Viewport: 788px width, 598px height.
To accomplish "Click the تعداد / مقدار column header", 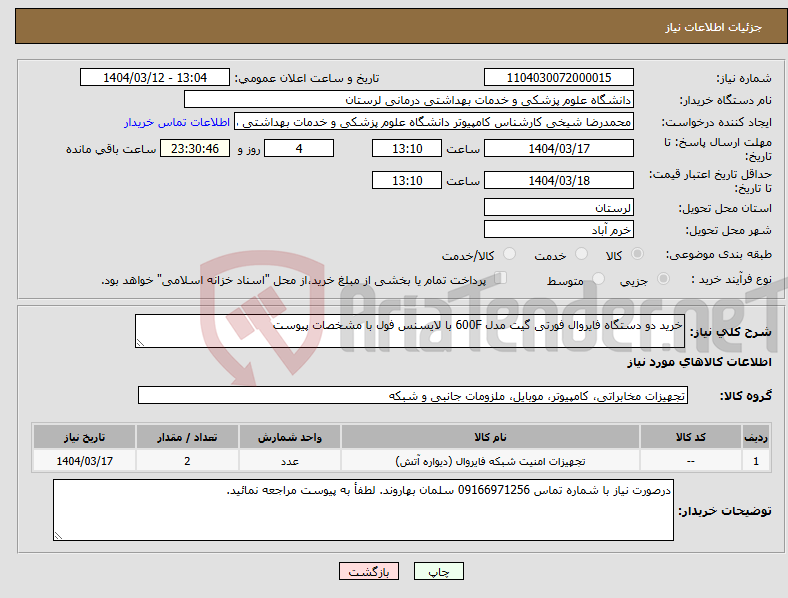I will click(x=187, y=437).
